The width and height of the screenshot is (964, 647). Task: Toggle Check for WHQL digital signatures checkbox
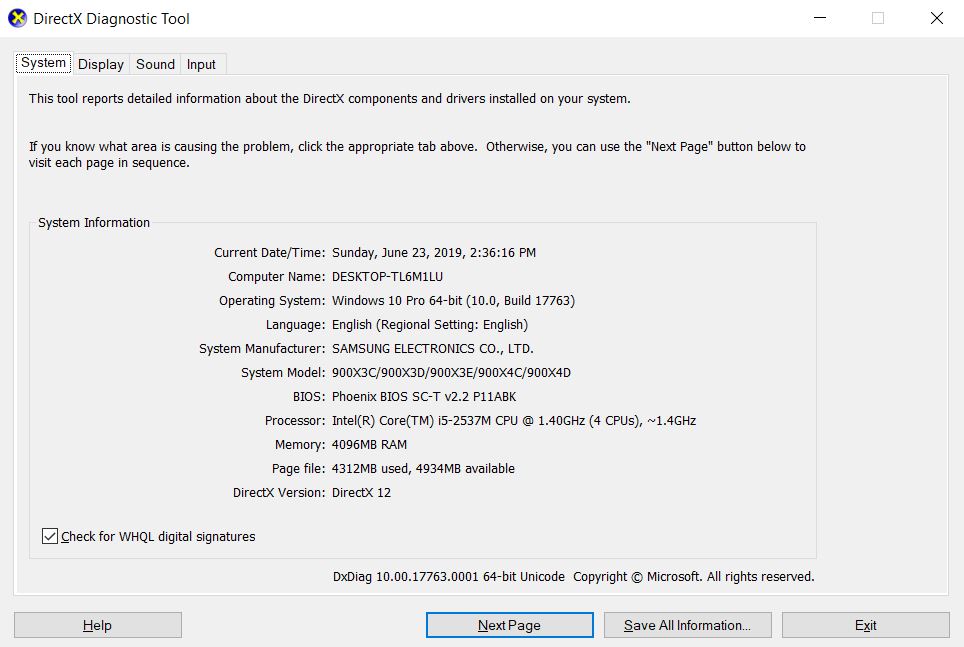pyautogui.click(x=50, y=536)
